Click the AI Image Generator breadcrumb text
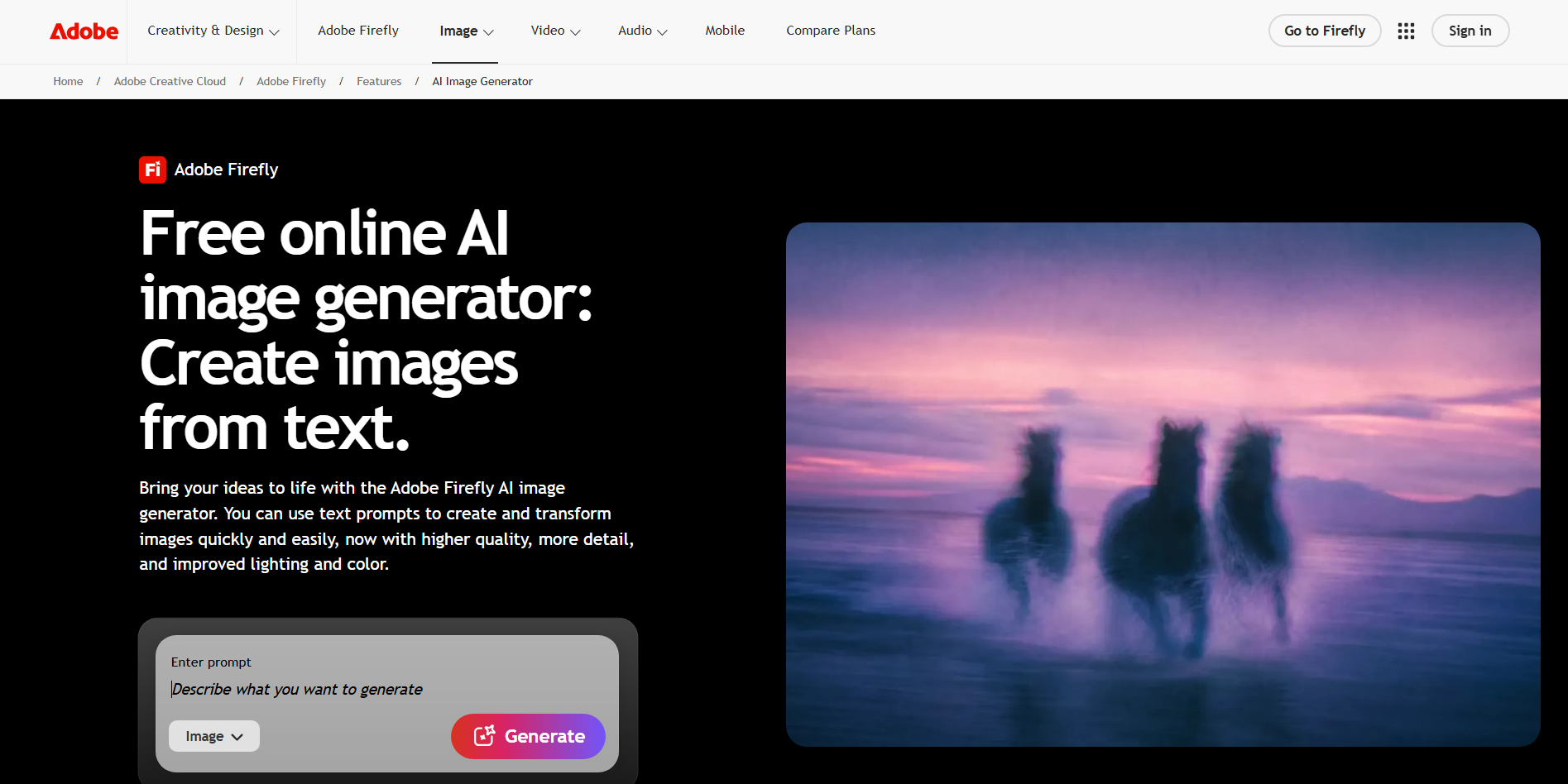Viewport: 1568px width, 784px height. click(482, 81)
